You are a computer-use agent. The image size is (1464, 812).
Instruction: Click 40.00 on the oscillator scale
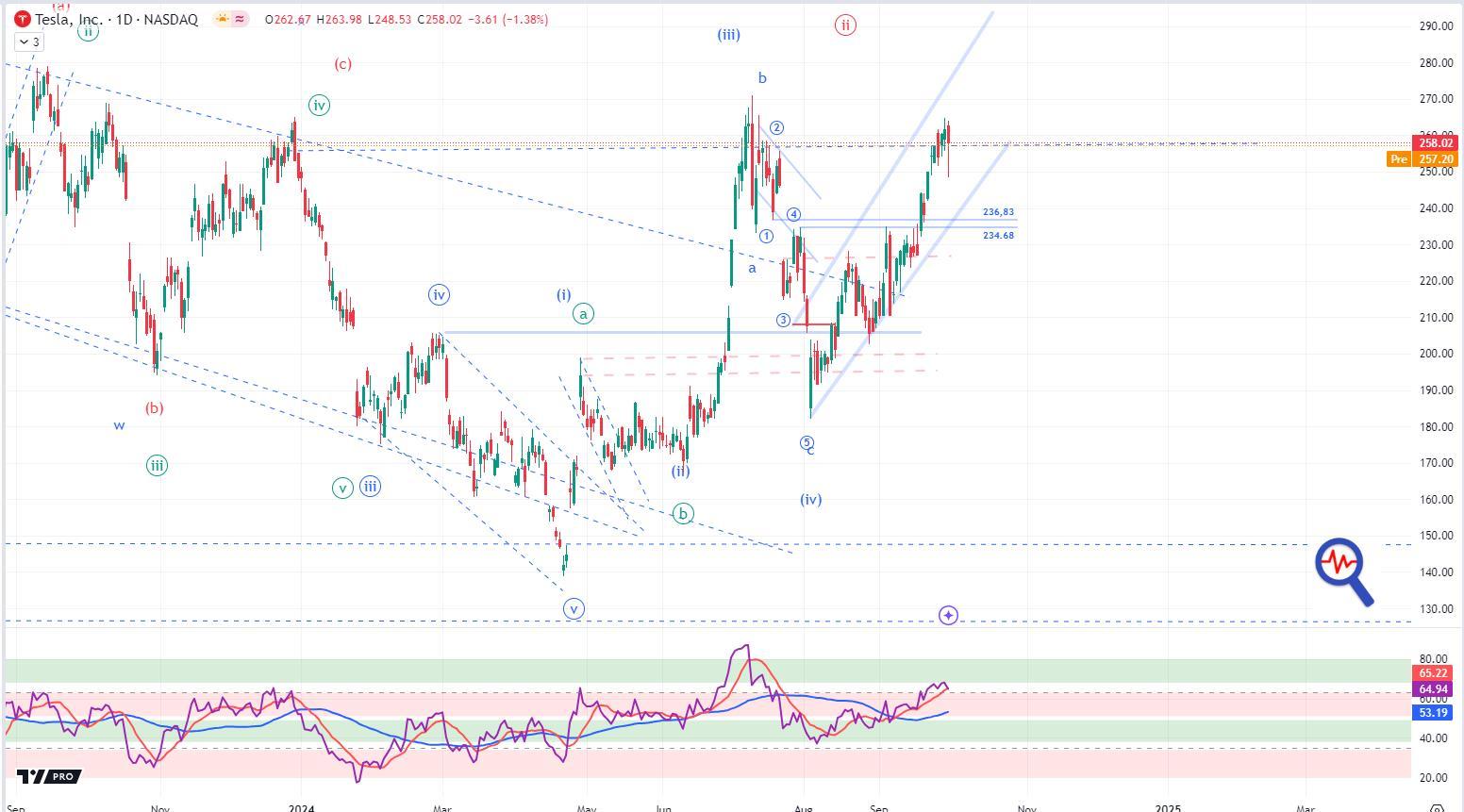click(1435, 738)
